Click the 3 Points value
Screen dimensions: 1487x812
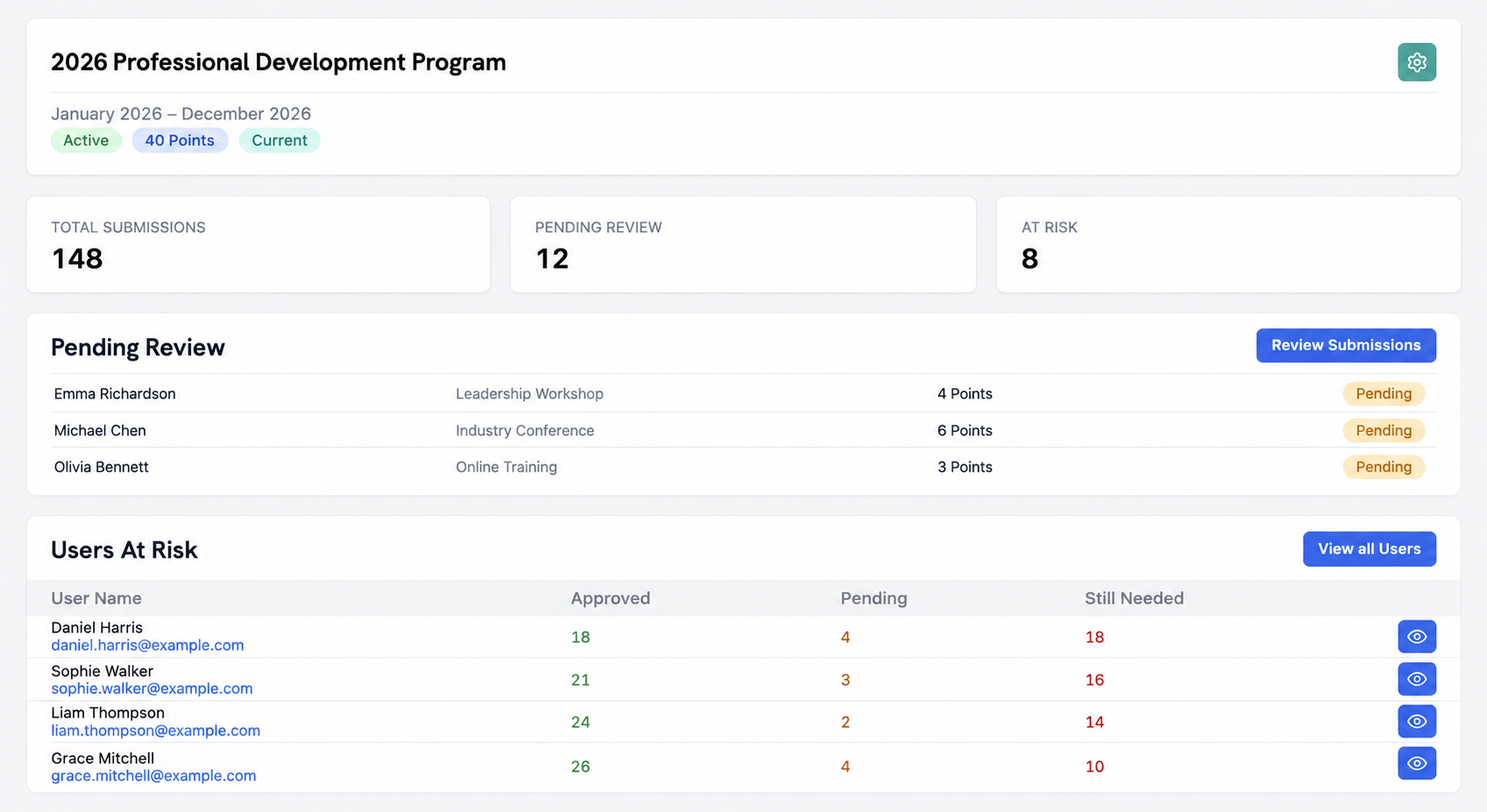965,467
